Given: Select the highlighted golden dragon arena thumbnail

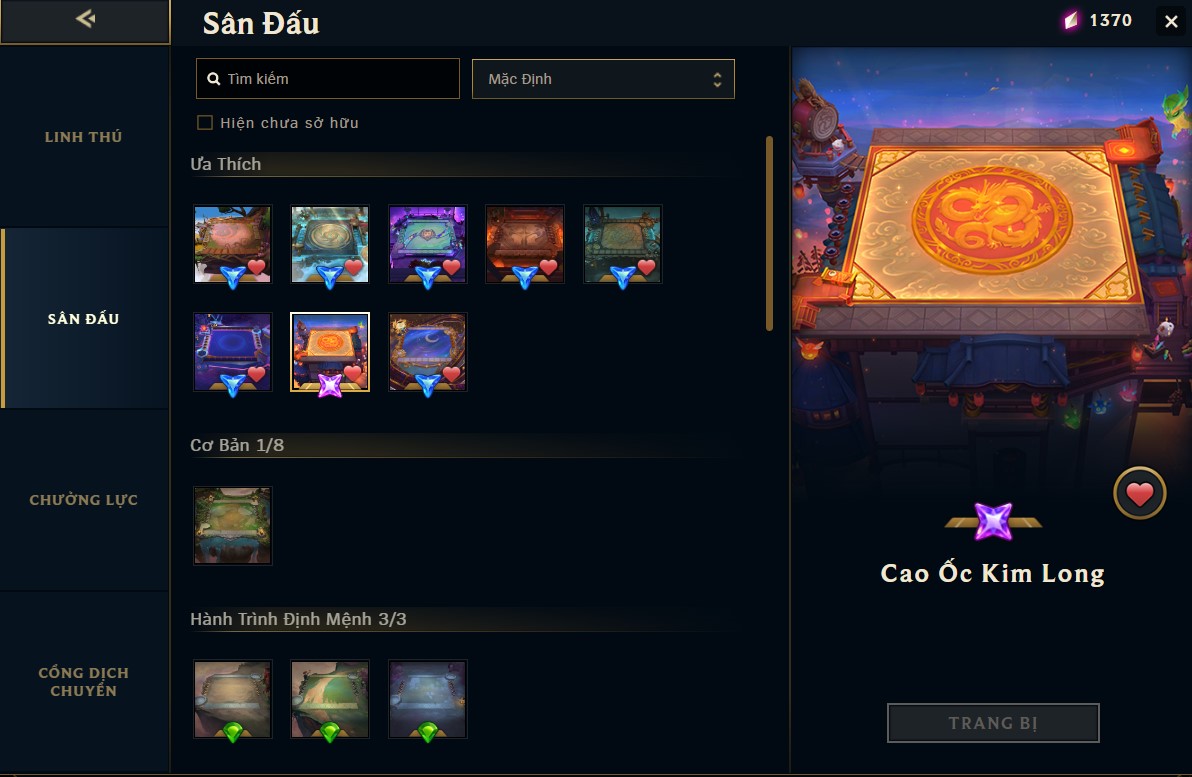Looking at the screenshot, I should (x=330, y=352).
